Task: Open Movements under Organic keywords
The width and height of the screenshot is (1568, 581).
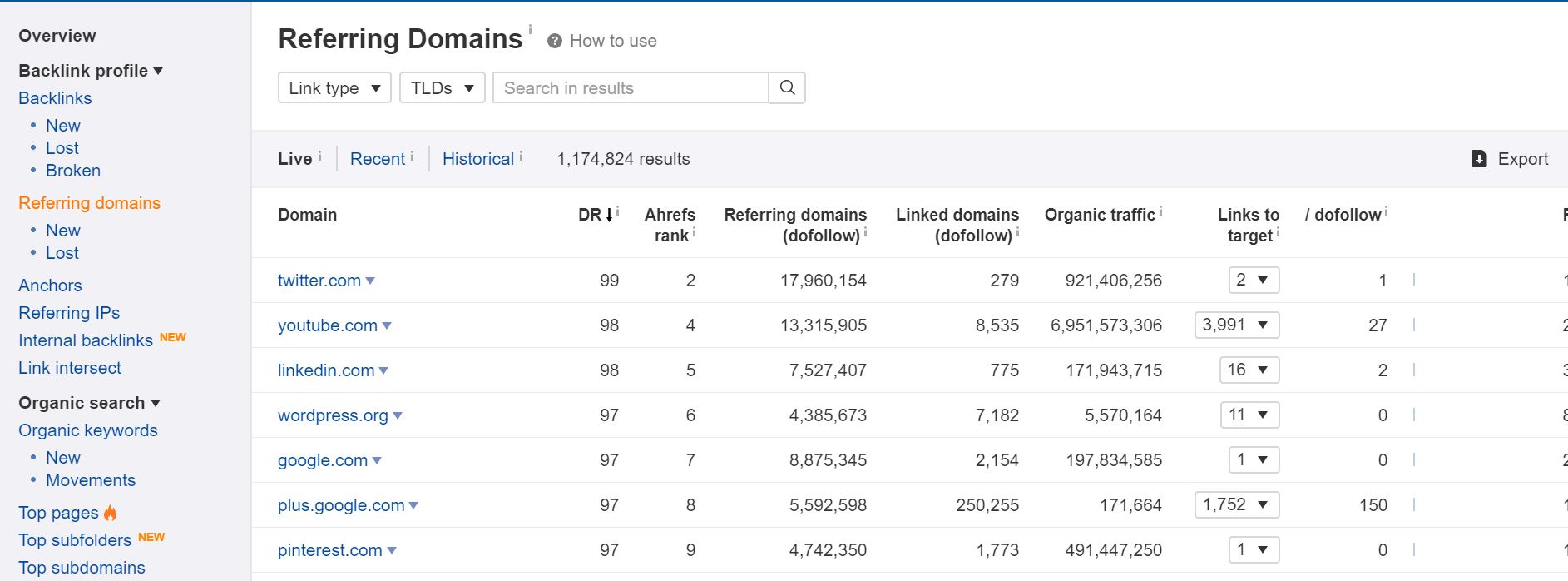Action: pyautogui.click(x=91, y=480)
